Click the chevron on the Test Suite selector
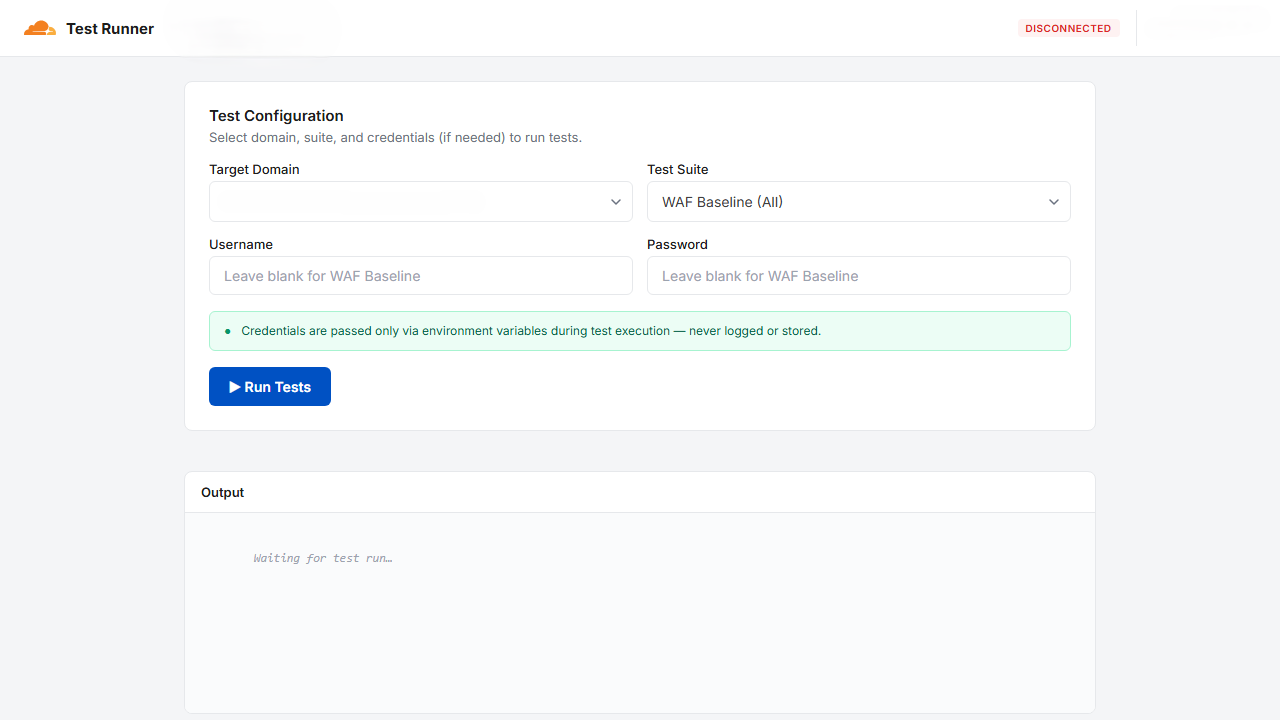 pyautogui.click(x=1054, y=201)
